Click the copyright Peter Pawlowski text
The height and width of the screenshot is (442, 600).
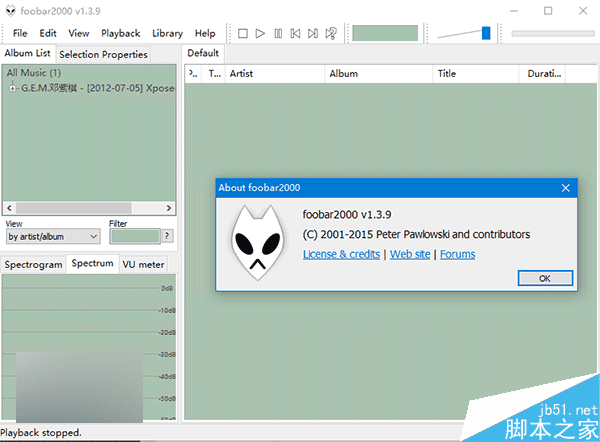tap(416, 234)
